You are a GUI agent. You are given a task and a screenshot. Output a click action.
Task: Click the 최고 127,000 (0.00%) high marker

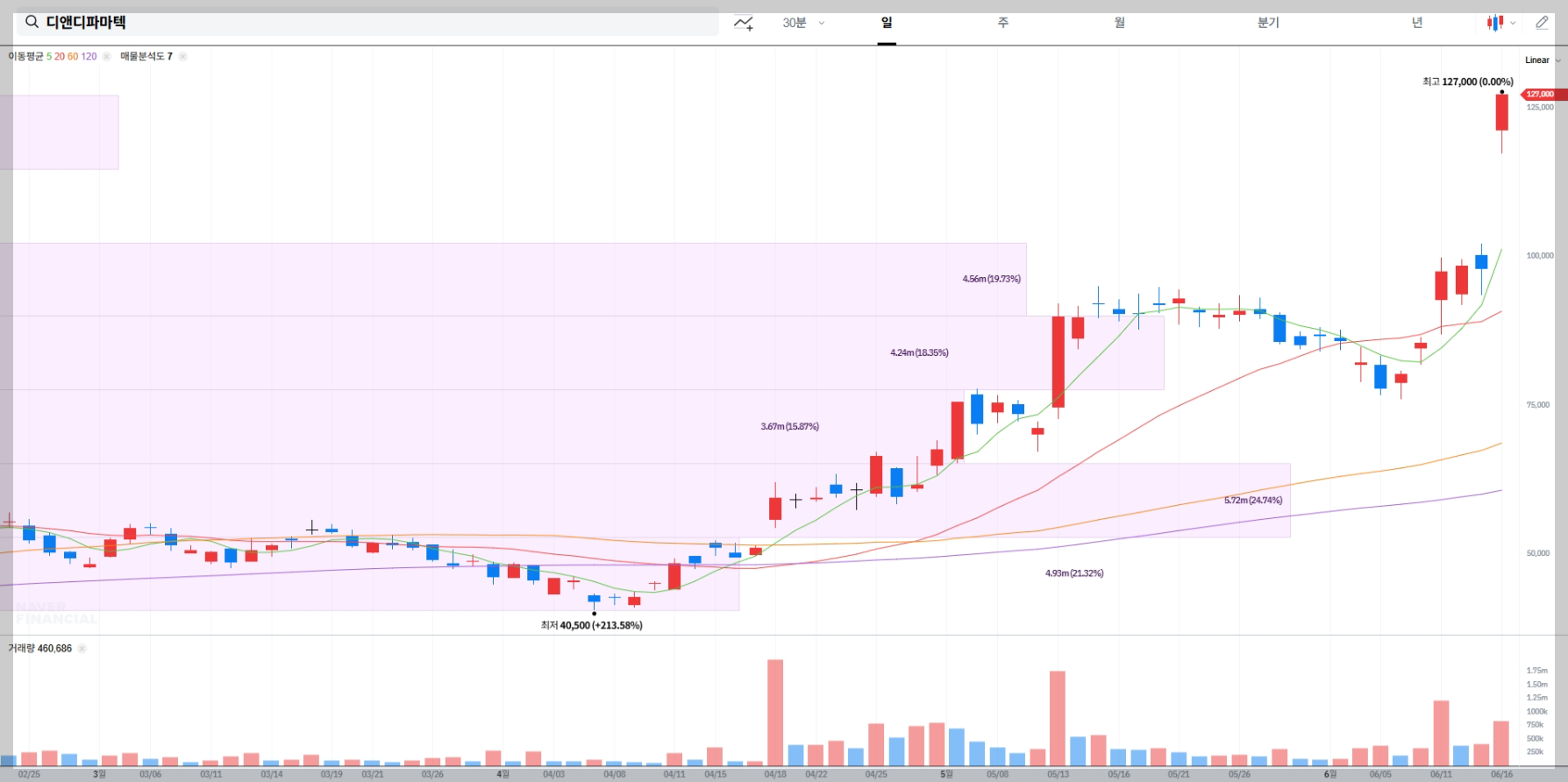(1467, 82)
